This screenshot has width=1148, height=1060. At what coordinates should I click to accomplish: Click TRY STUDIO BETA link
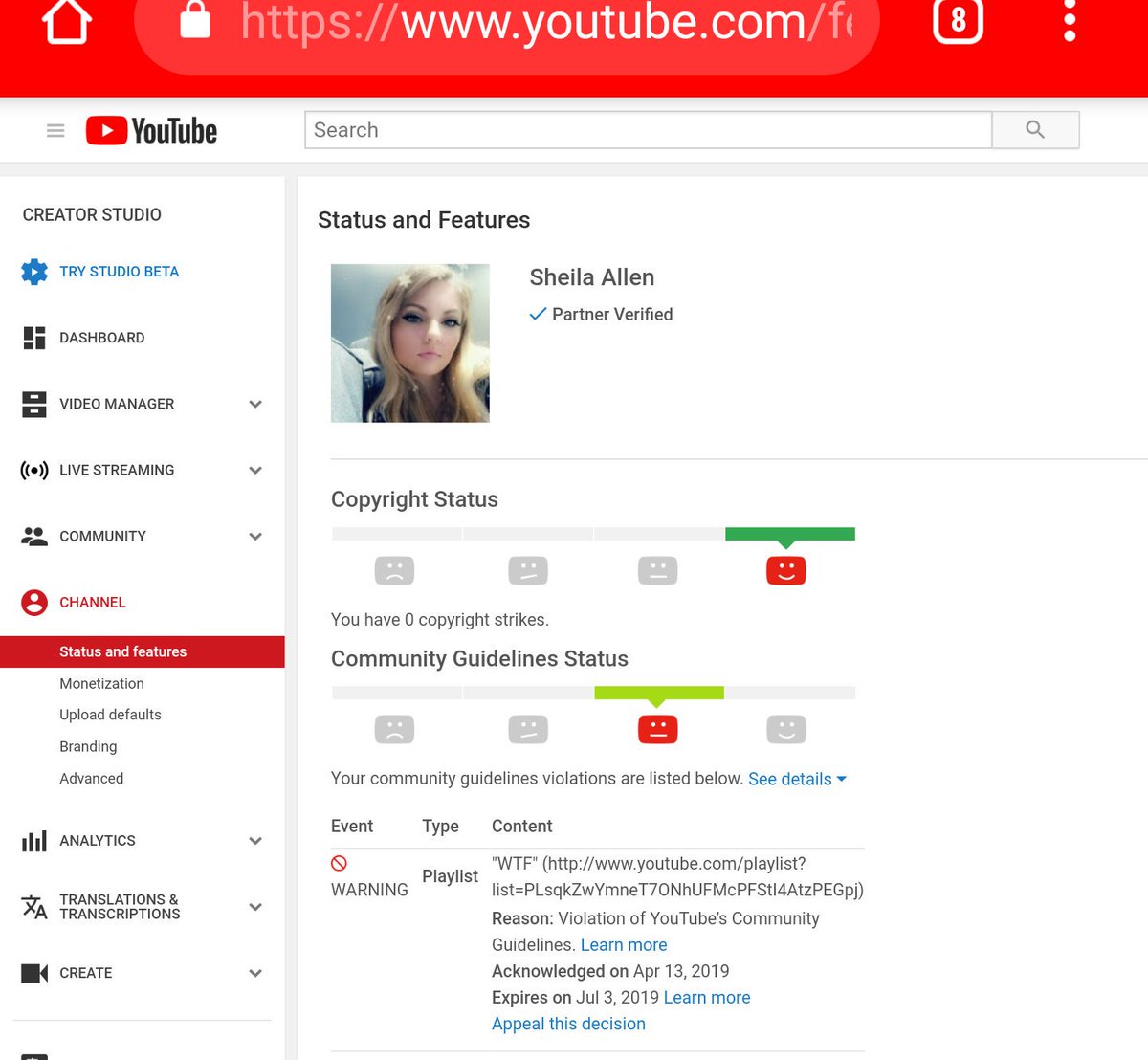[119, 272]
